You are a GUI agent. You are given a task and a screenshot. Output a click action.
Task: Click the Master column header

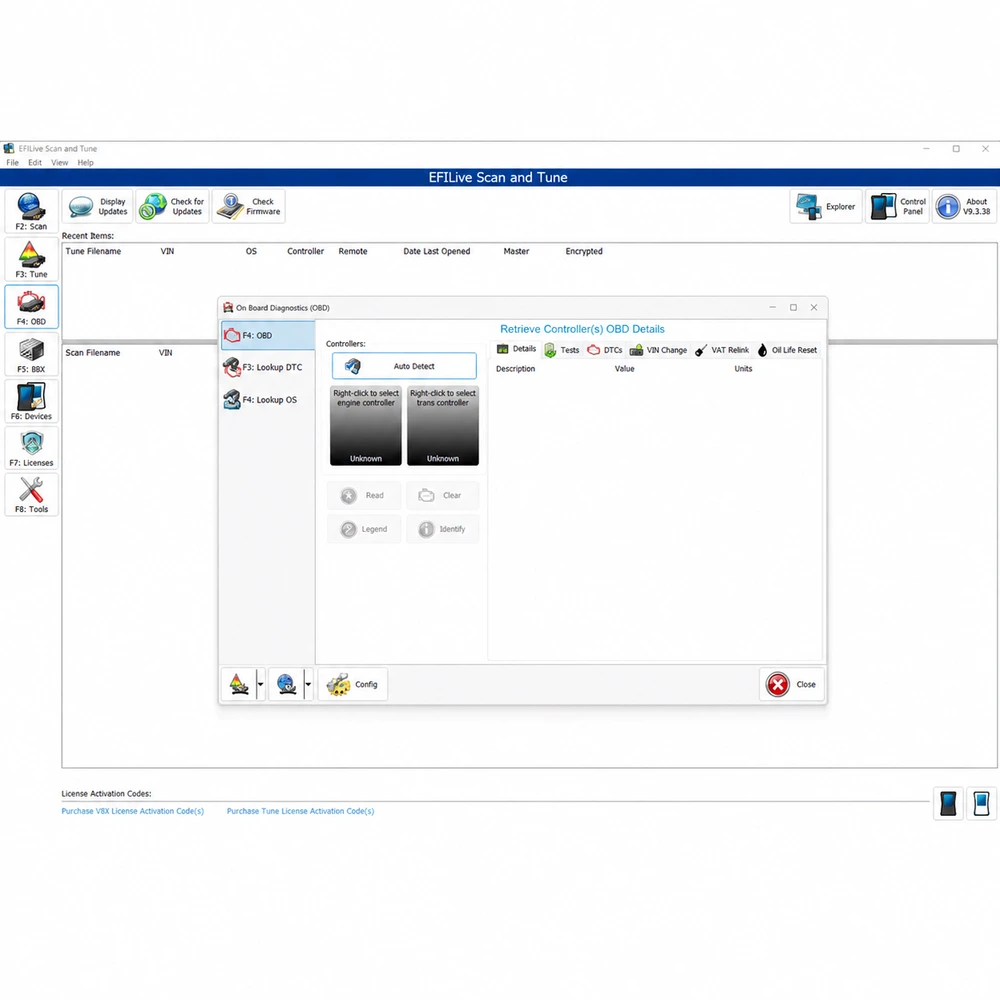point(516,251)
